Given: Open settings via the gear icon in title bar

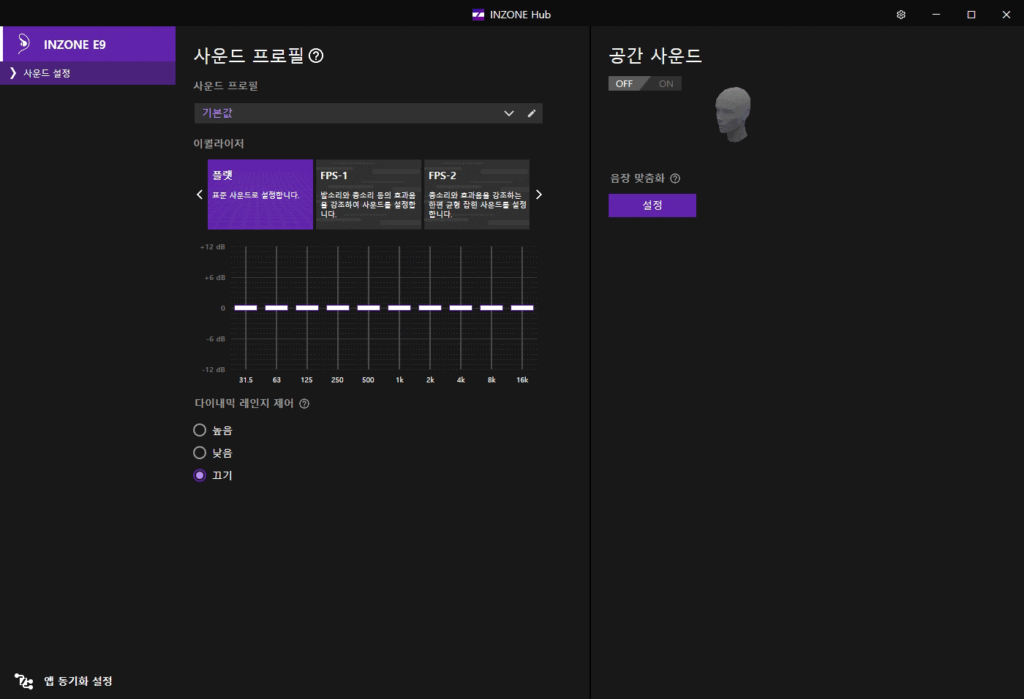Looking at the screenshot, I should 900,14.
